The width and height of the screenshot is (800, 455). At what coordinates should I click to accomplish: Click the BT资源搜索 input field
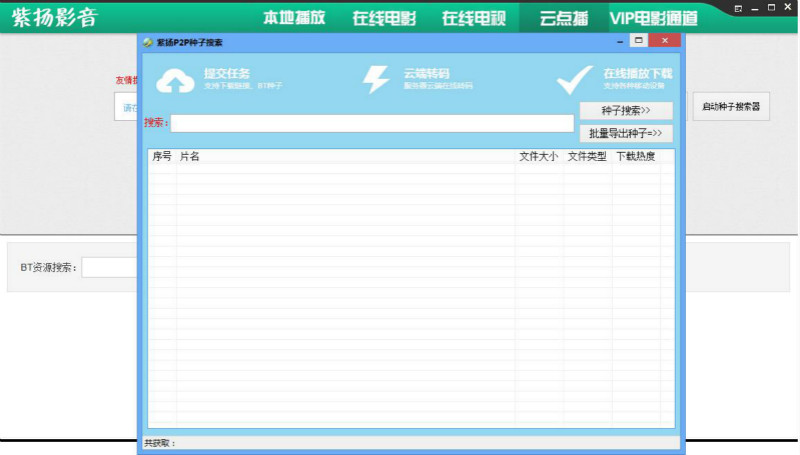(109, 267)
